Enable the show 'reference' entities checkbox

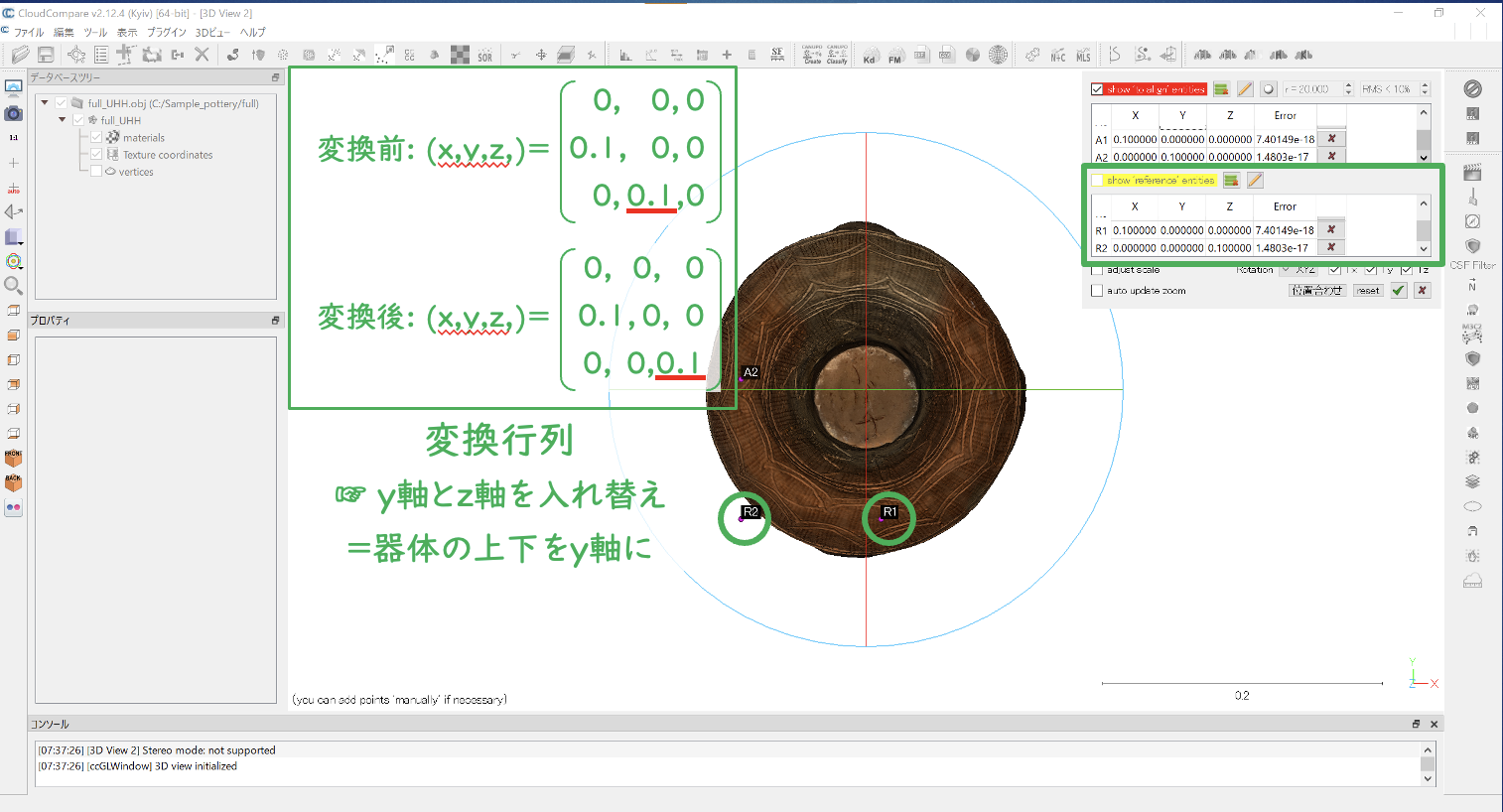1097,181
